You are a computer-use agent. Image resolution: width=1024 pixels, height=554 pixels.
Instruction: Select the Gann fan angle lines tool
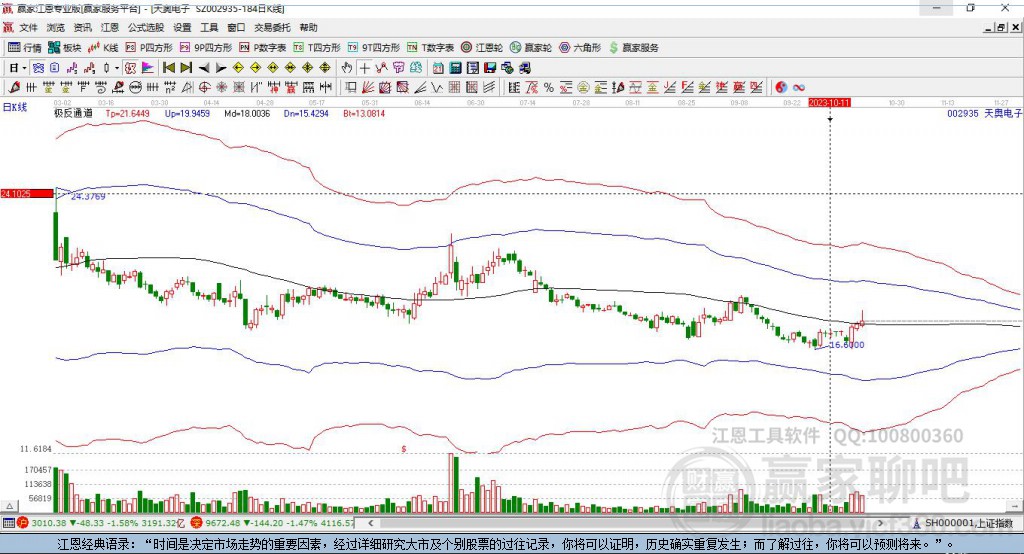[368, 88]
